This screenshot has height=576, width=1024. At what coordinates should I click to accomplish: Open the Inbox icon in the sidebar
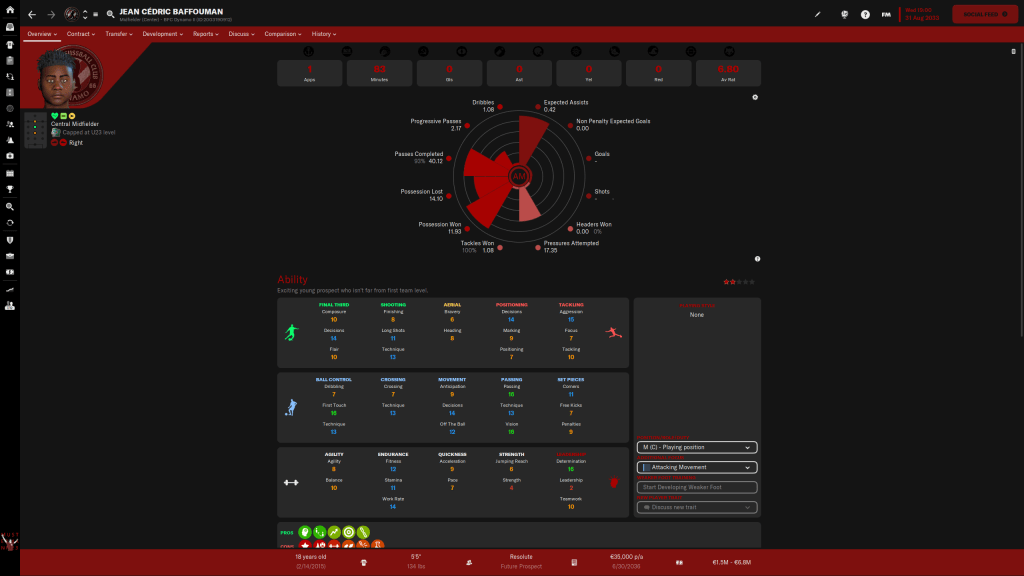(x=9, y=29)
